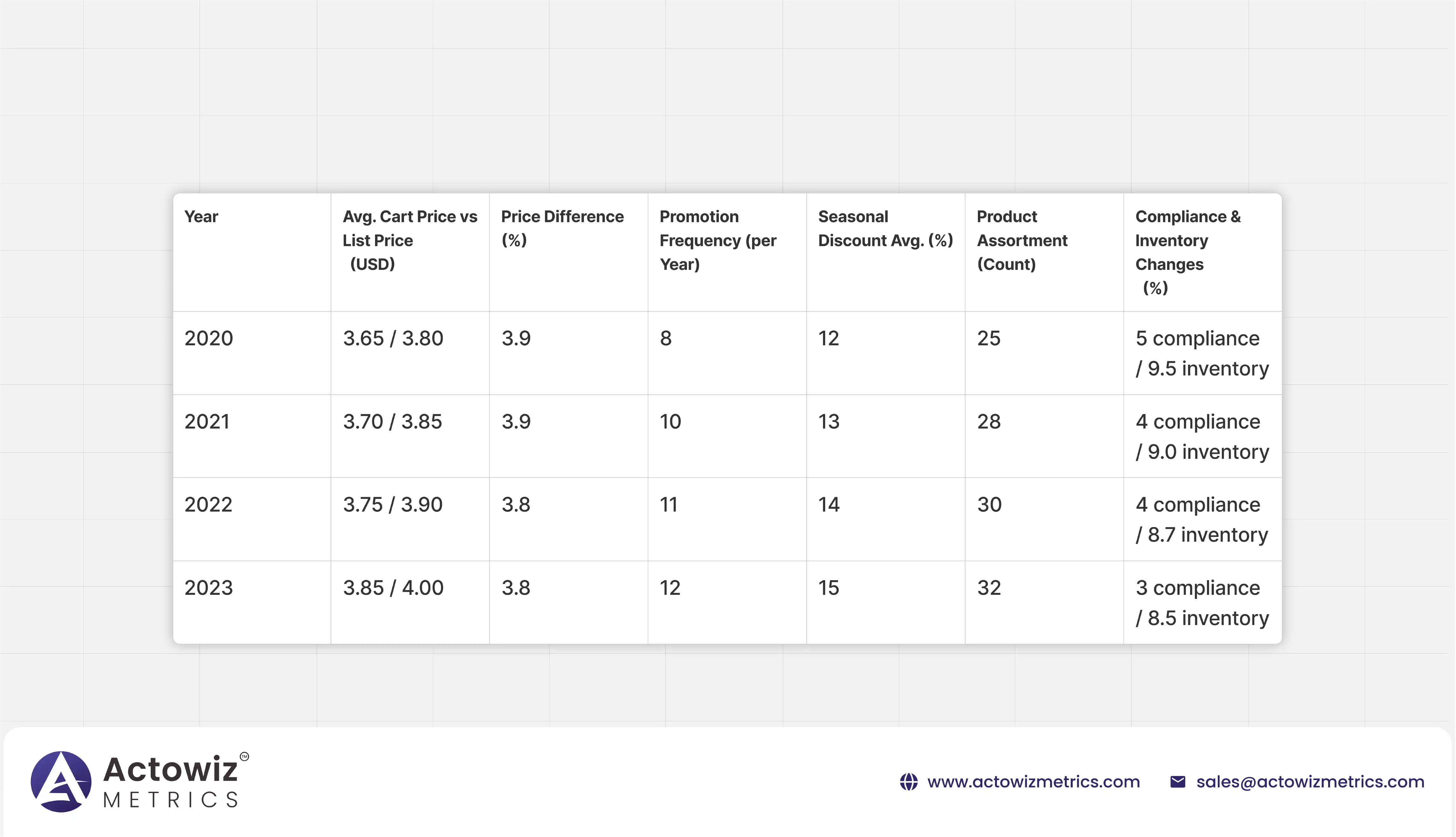Select the 2022 row year cell

[x=208, y=504]
